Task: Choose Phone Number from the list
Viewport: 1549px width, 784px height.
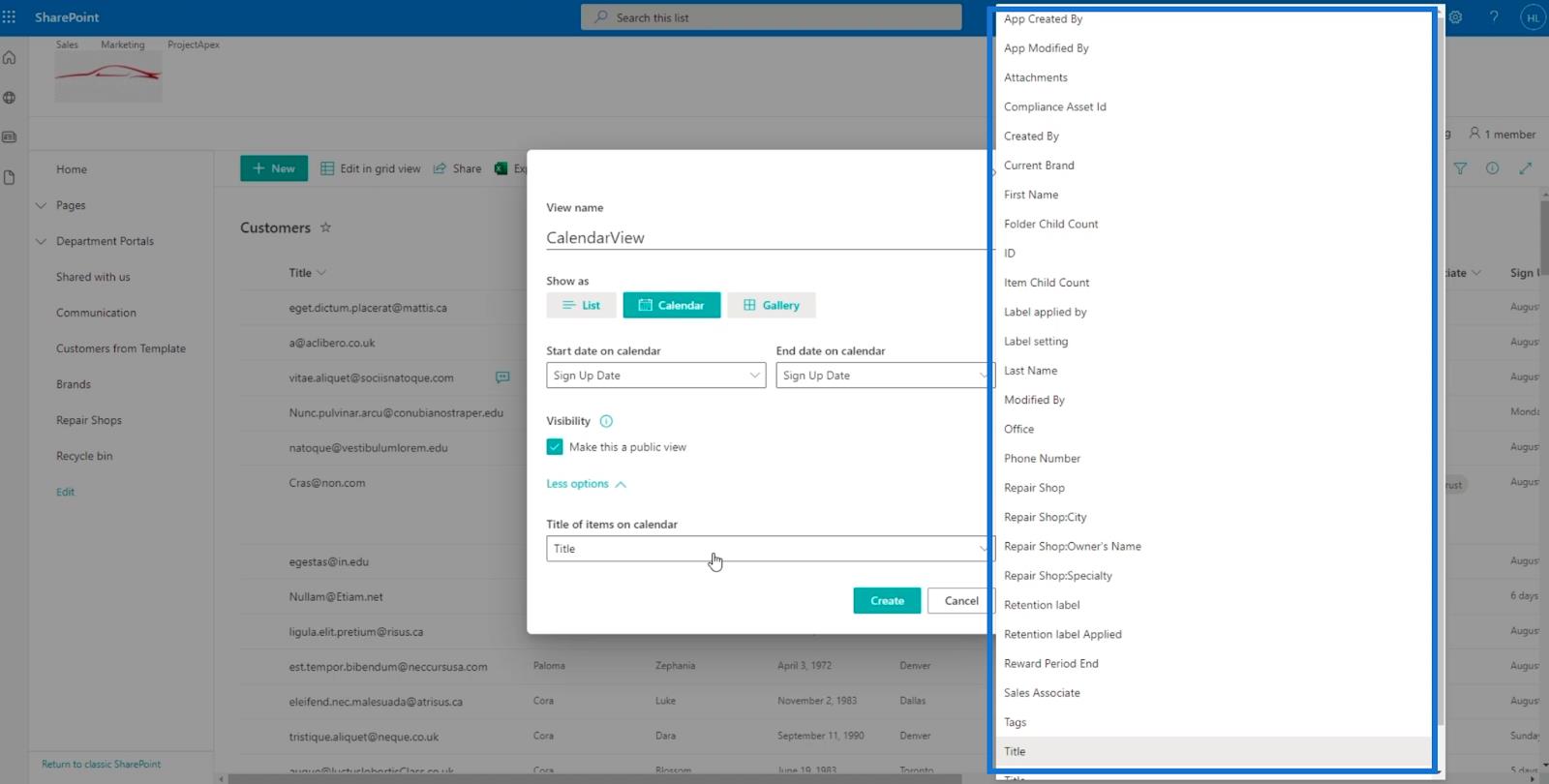Action: pos(1215,459)
